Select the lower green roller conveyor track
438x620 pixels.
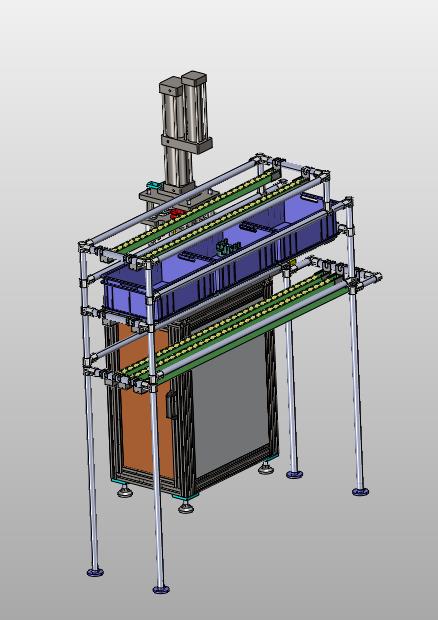pyautogui.click(x=237, y=328)
